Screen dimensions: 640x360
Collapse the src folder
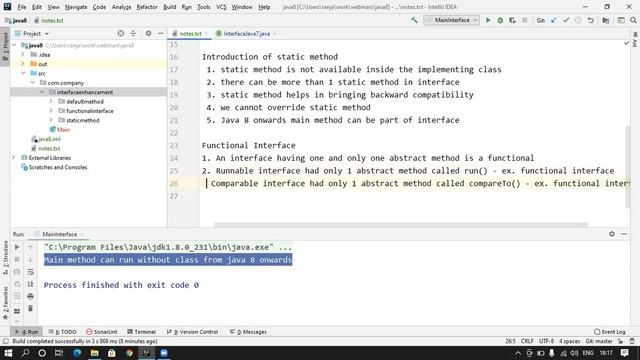(x=23, y=73)
